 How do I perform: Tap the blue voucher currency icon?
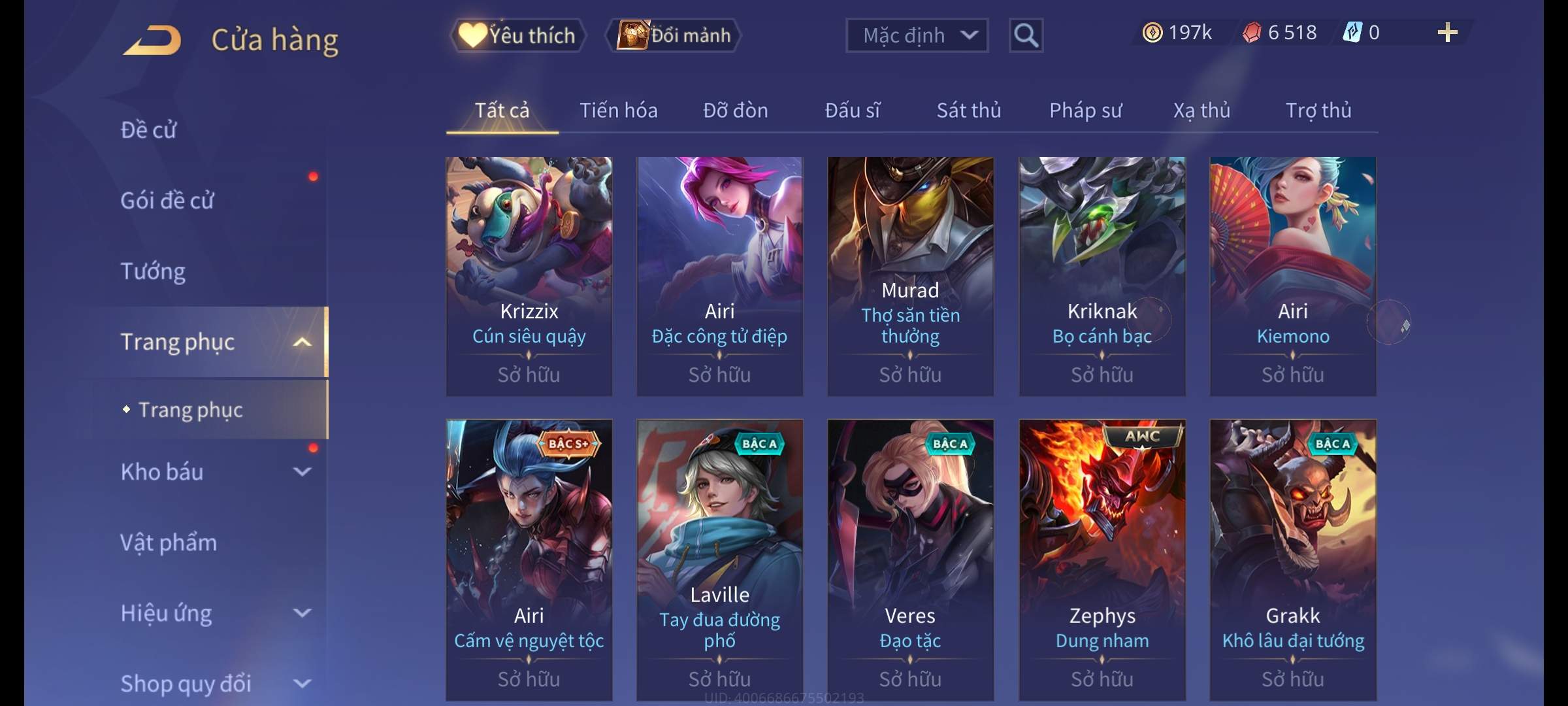[1352, 33]
